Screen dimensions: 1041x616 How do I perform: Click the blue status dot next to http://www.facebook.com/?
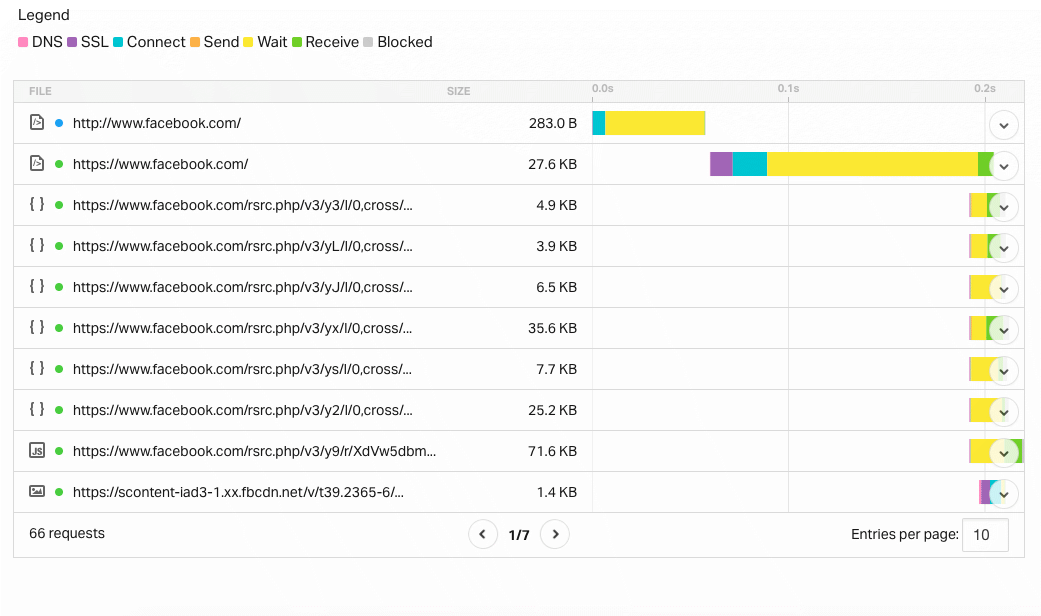click(58, 123)
